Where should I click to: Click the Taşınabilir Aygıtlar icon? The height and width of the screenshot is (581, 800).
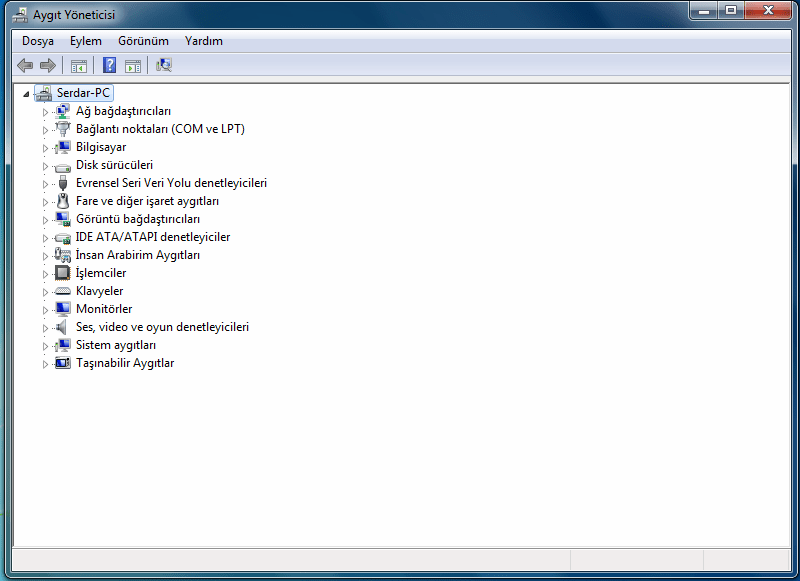(63, 363)
